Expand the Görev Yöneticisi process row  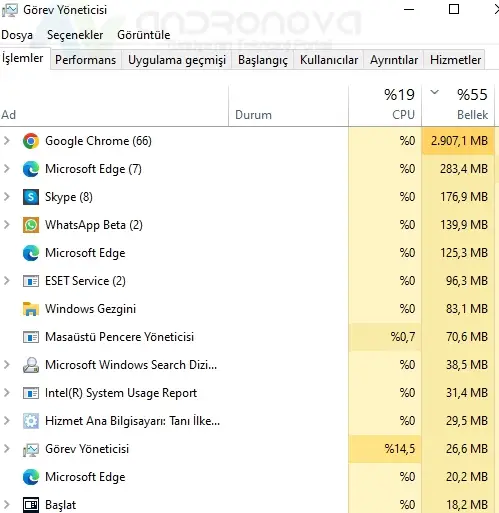pos(7,449)
